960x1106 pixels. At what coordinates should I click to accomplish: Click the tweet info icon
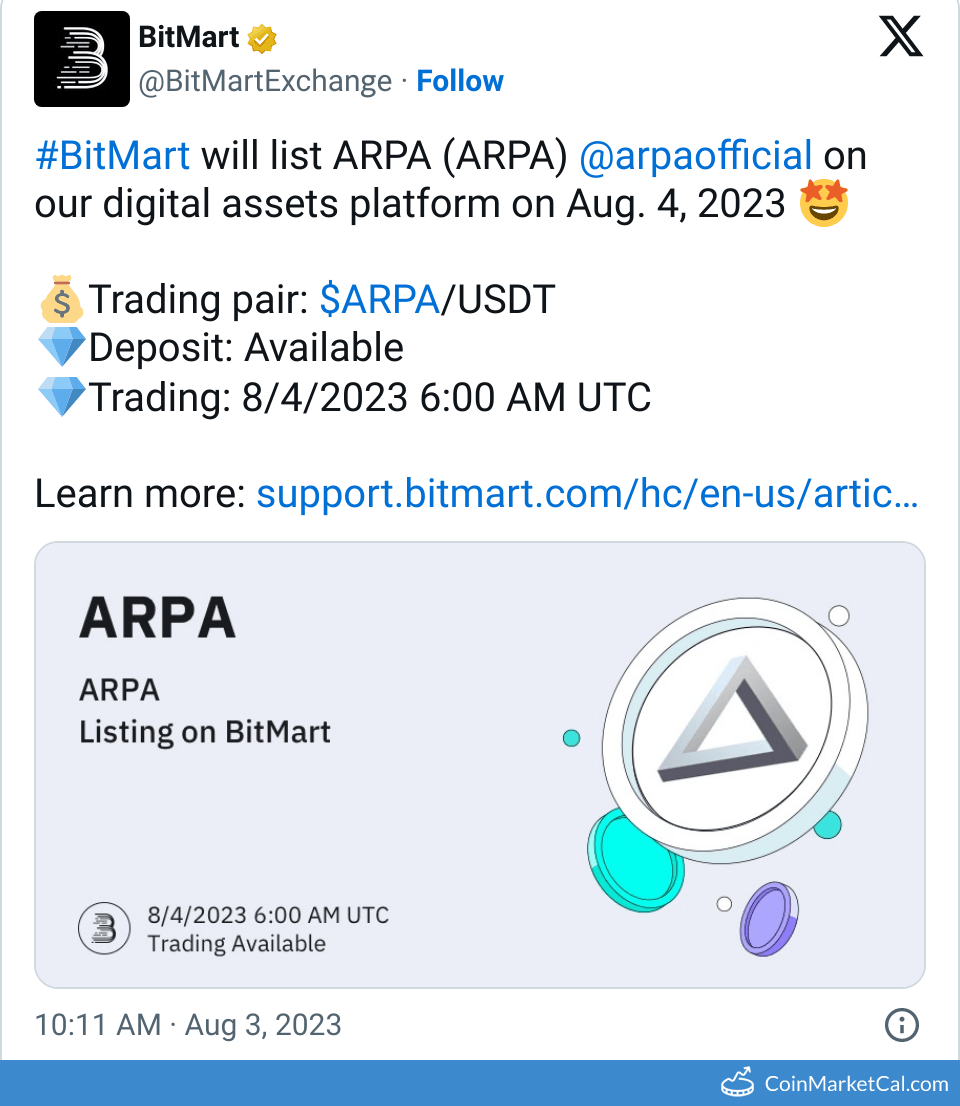902,1025
